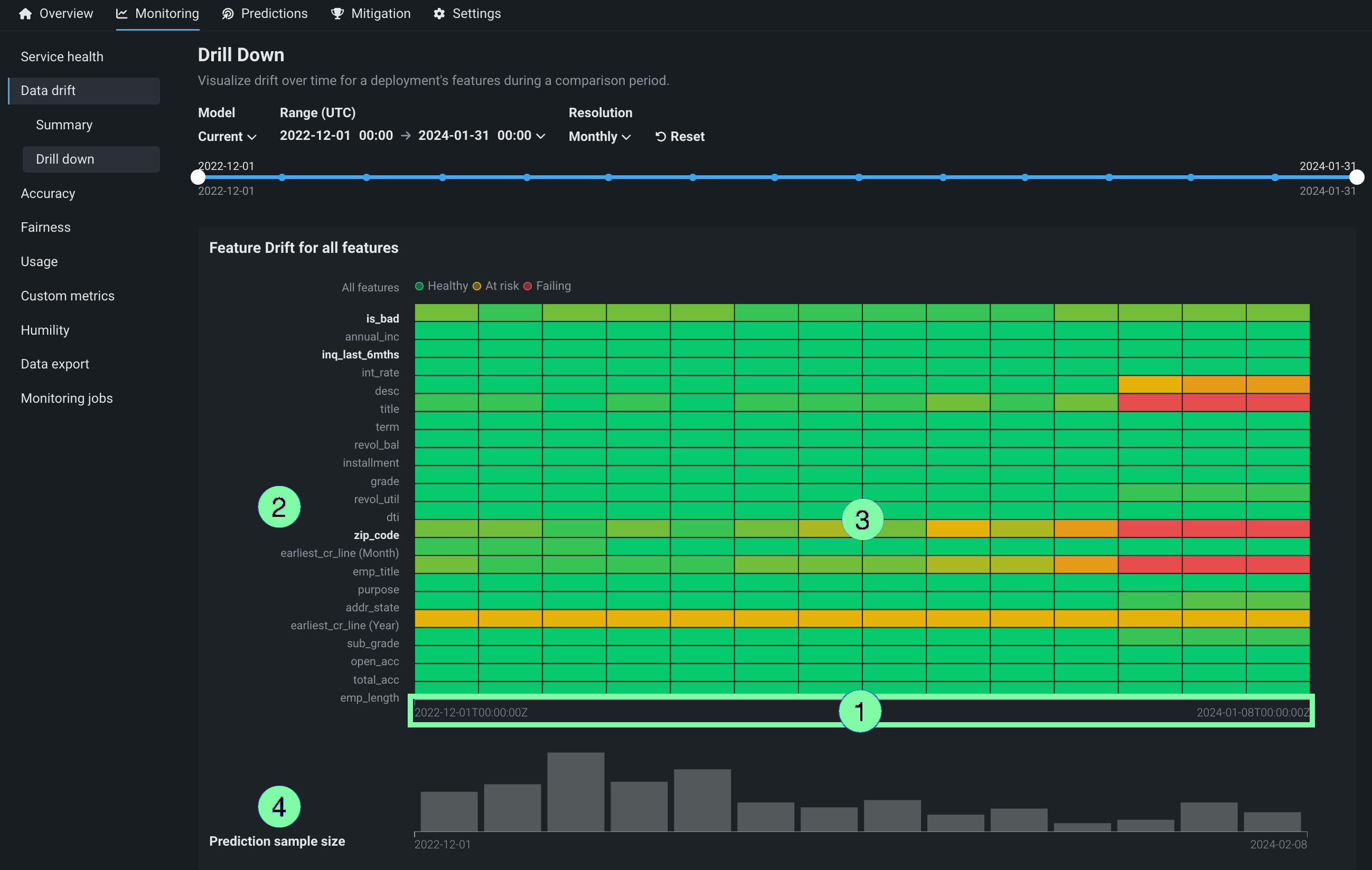Click the right range slider handle
Screen dimensions: 1372x870
coord(1357,177)
